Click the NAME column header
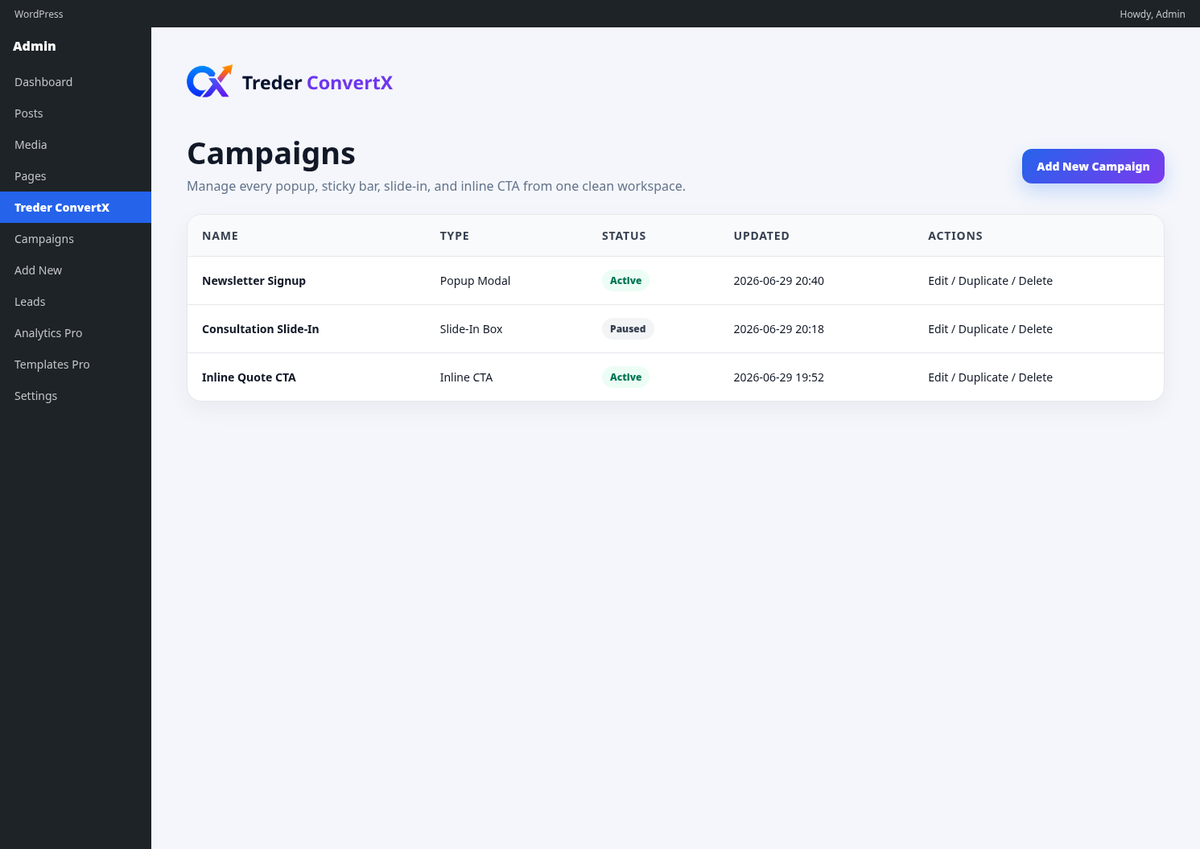Screen dimensions: 1200x849 [220, 236]
